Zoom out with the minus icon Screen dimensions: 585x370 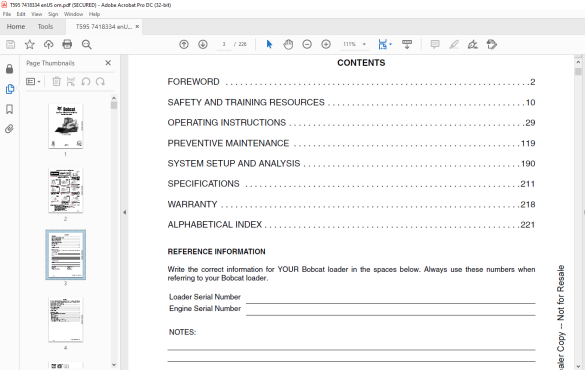pos(307,44)
